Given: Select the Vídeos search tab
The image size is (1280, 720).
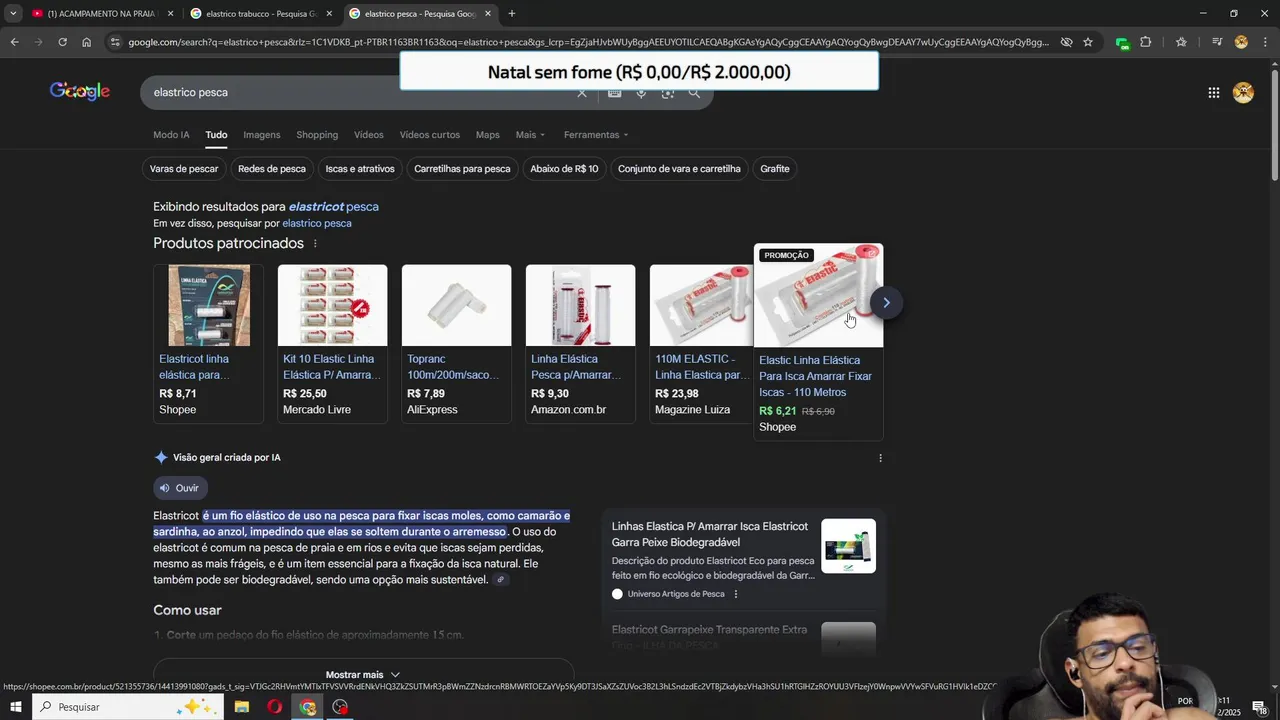Looking at the screenshot, I should click(368, 135).
